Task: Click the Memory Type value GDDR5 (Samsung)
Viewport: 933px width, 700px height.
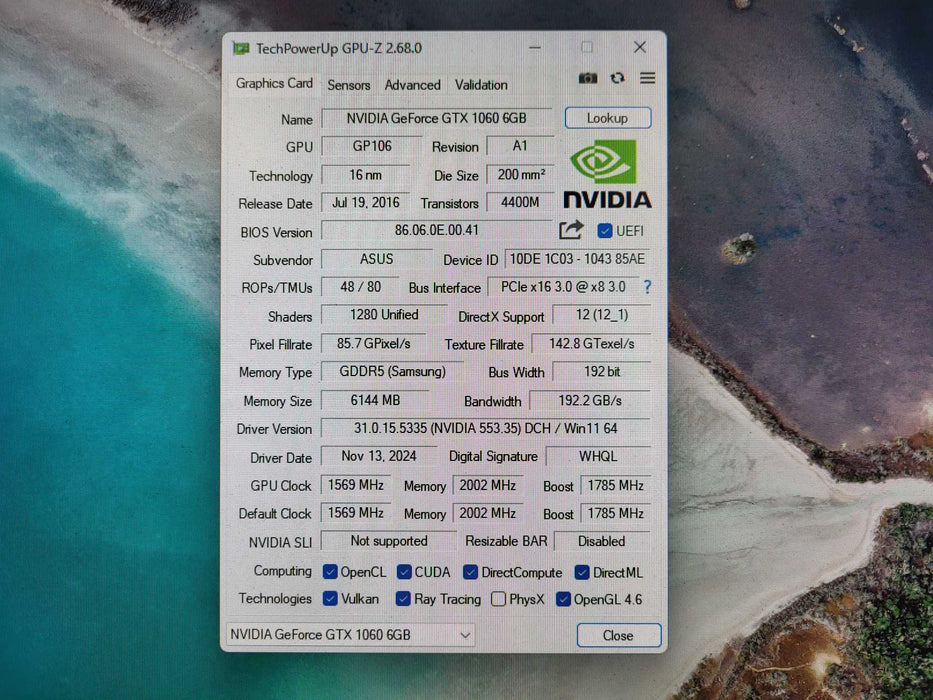Action: (x=393, y=371)
